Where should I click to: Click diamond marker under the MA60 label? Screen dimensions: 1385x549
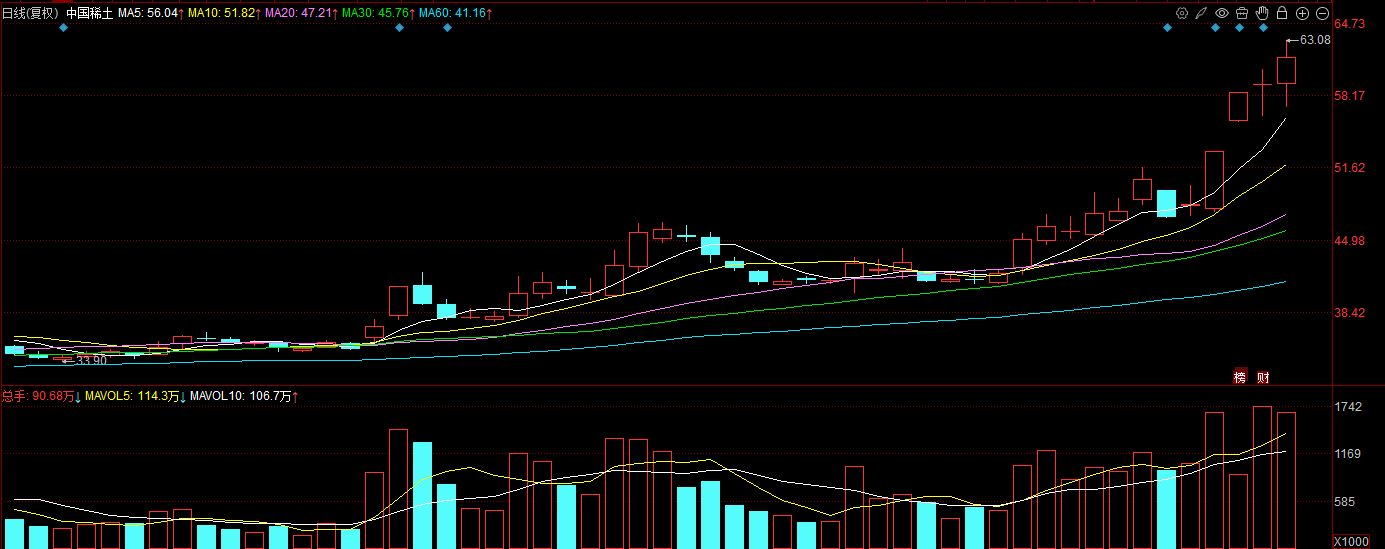pyautogui.click(x=447, y=28)
